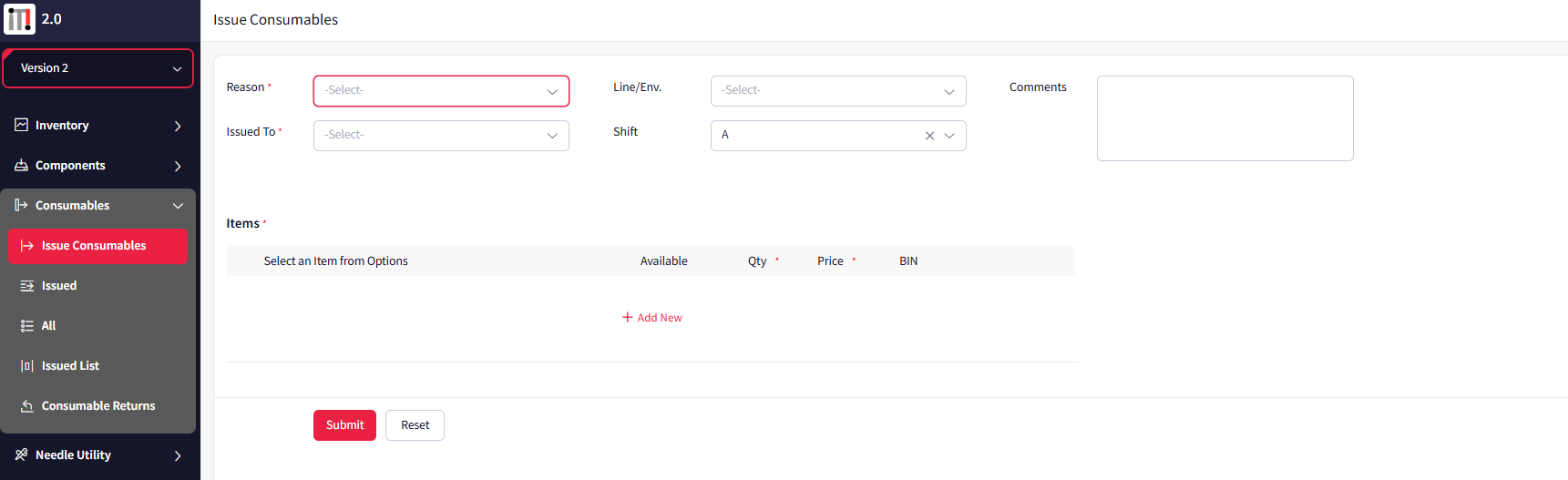1568x480 pixels.
Task: Open the Version 2 dropdown
Action: [x=98, y=68]
